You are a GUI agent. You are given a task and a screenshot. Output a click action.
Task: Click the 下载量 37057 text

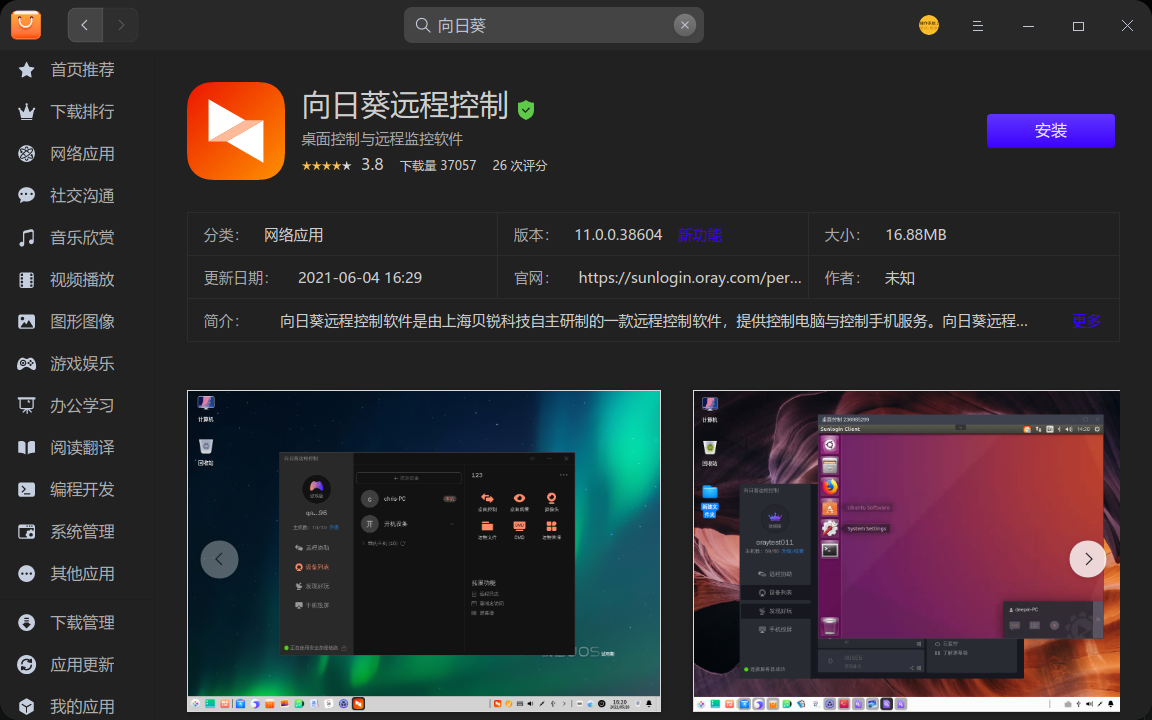(x=438, y=166)
